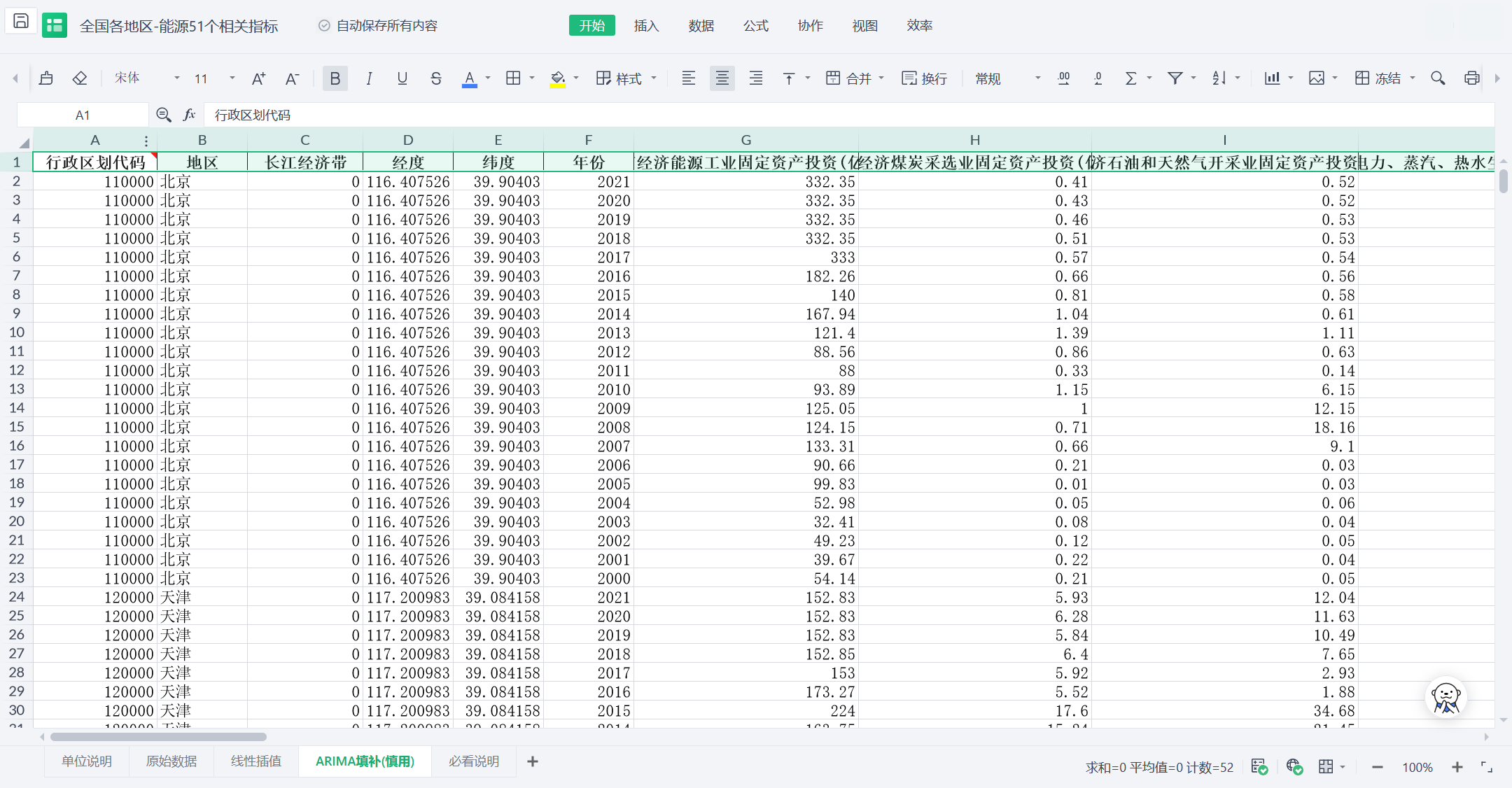Open the 数据 menu tab
This screenshot has height=788, width=1512.
point(701,26)
